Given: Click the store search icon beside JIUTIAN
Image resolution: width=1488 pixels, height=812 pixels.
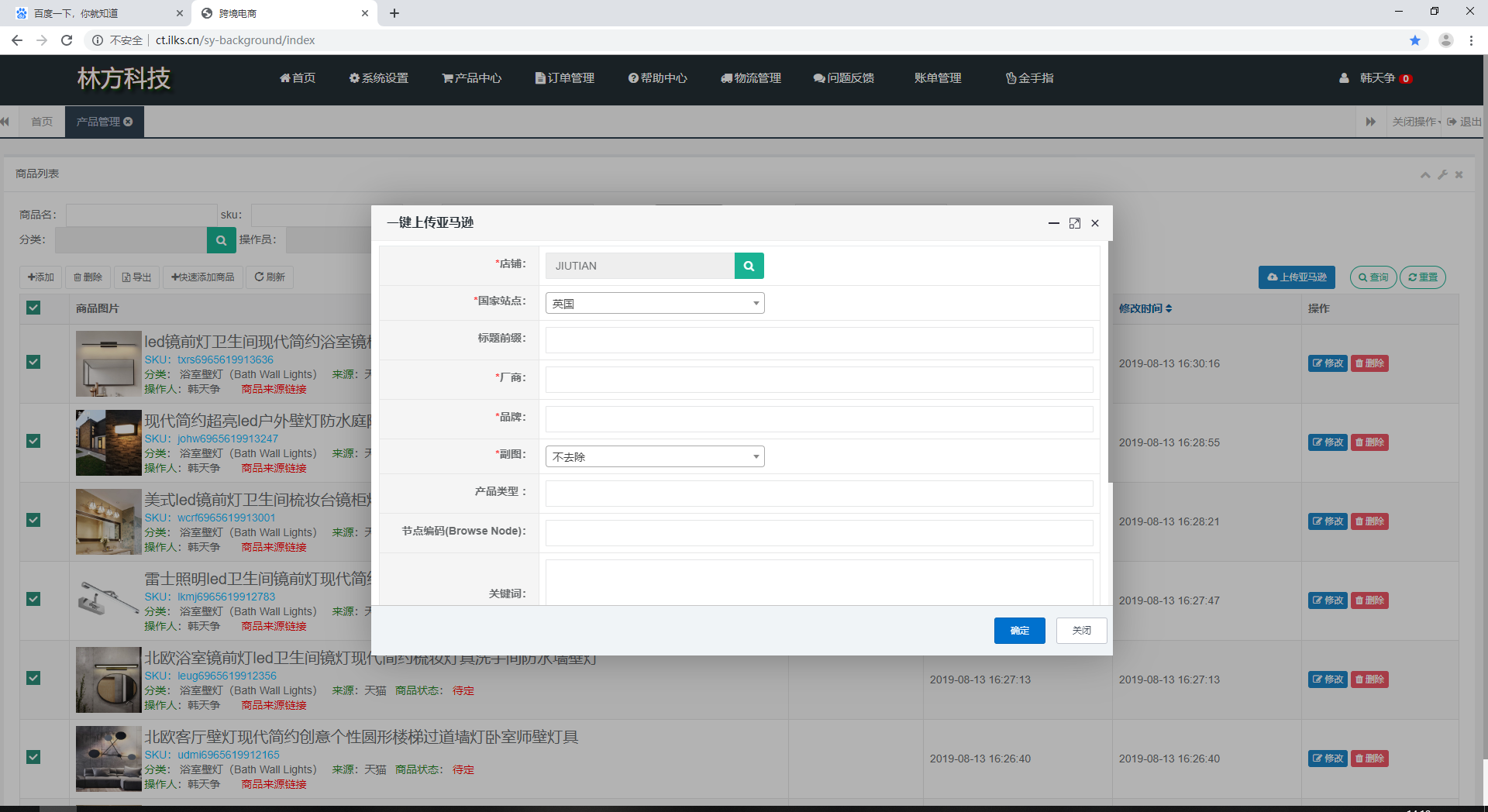Looking at the screenshot, I should point(749,266).
